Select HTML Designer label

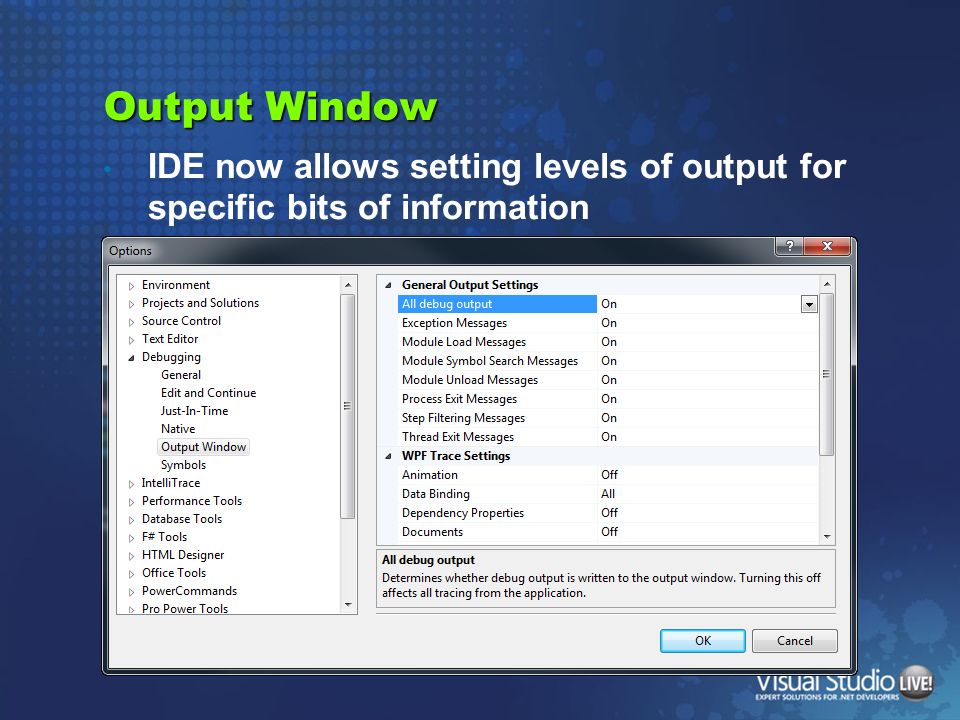pyautogui.click(x=182, y=555)
